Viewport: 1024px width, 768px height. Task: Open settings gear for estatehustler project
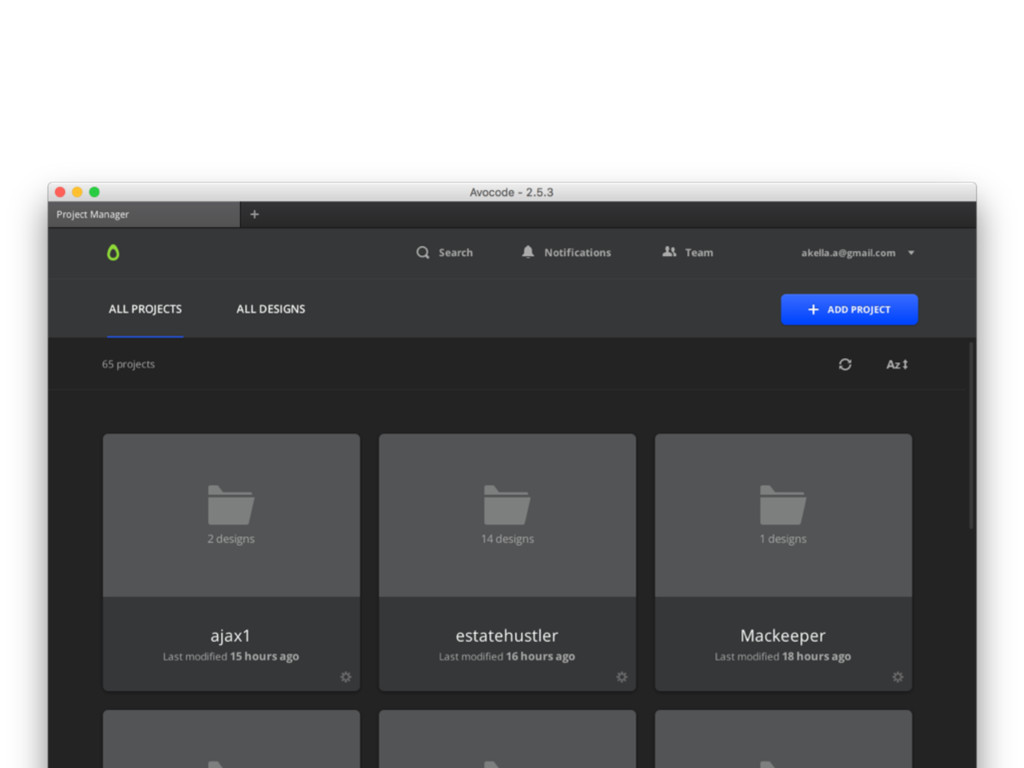point(622,677)
